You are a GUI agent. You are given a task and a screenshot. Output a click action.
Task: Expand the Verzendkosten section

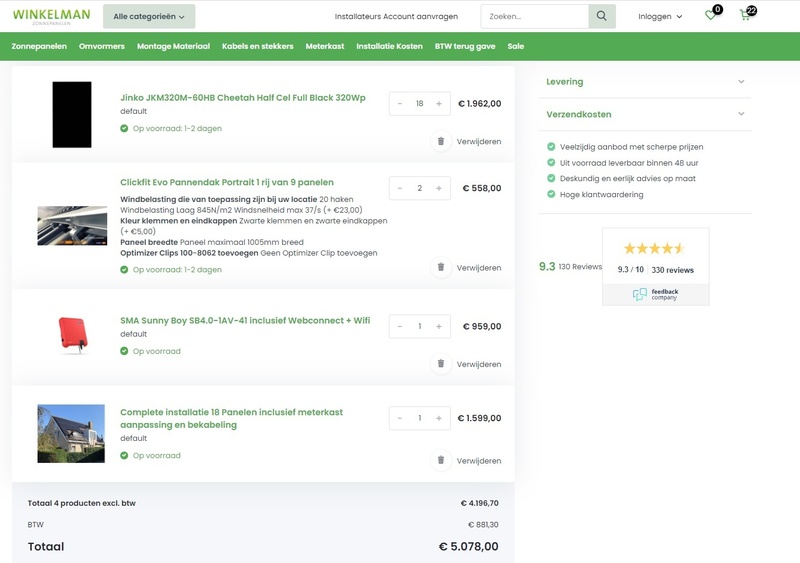pyautogui.click(x=645, y=115)
